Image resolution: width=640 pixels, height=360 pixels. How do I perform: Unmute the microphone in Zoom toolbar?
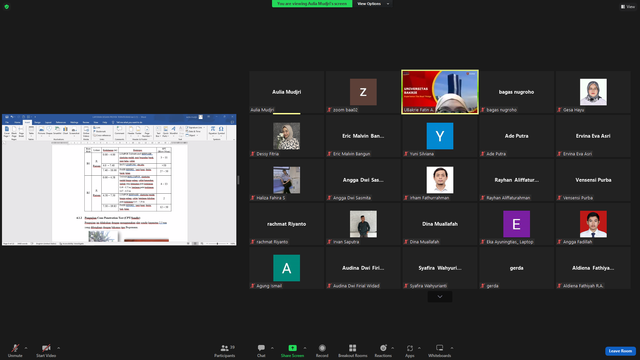click(x=15, y=350)
